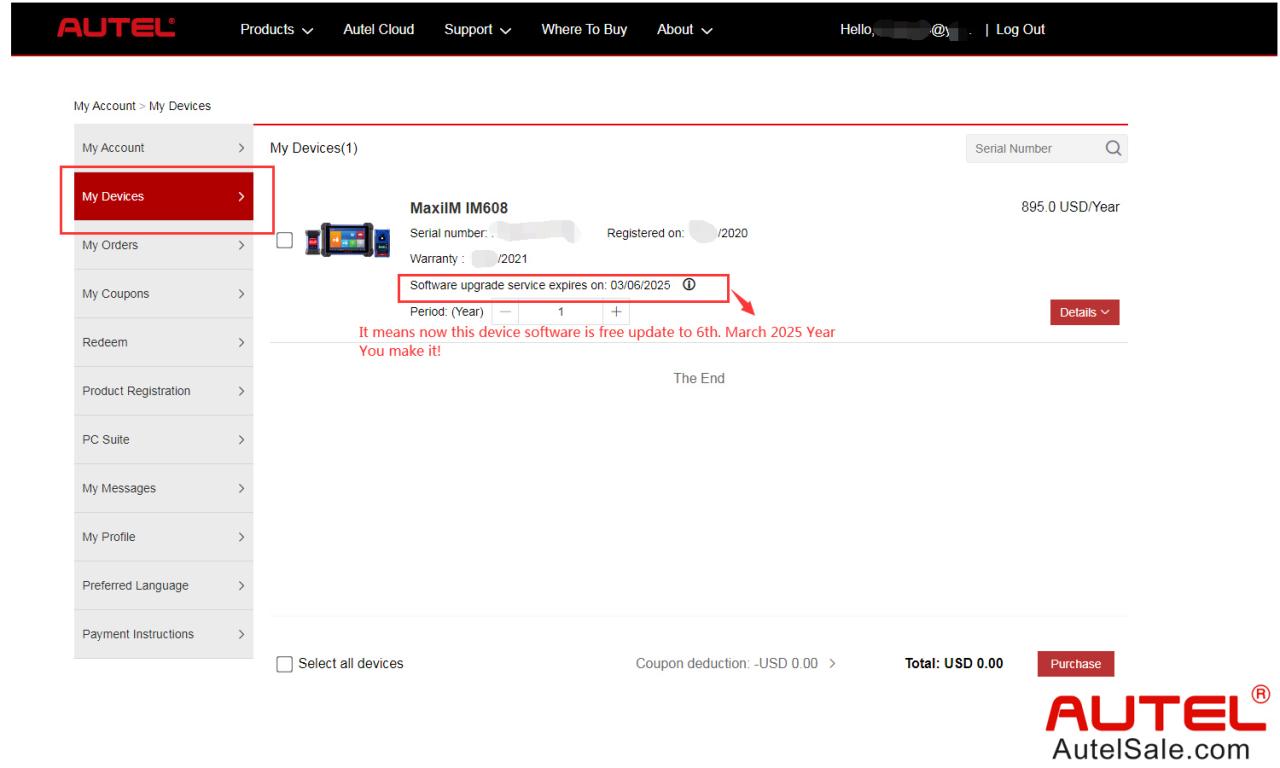This screenshot has width=1280, height=768.
Task: Click the MaxiIM IM608 device name
Action: click(x=460, y=209)
